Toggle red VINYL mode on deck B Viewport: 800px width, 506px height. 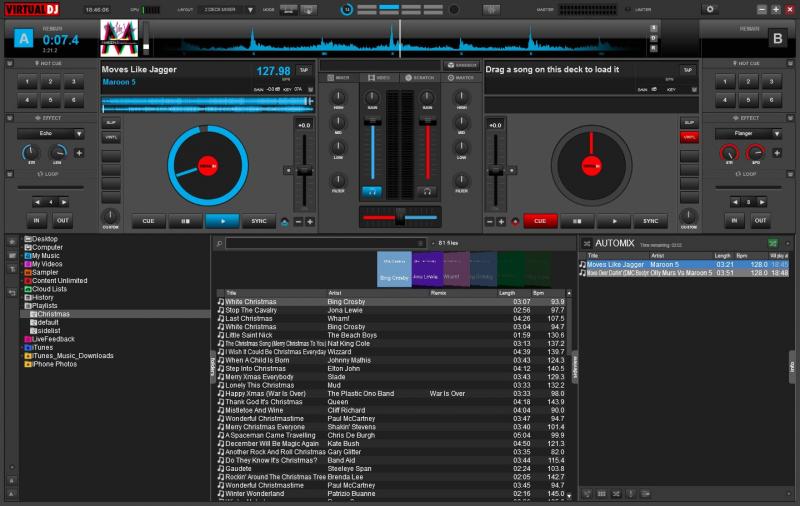pyautogui.click(x=689, y=137)
